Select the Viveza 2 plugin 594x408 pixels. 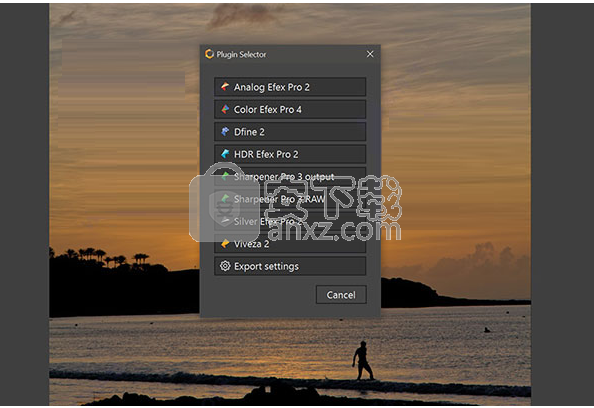pyautogui.click(x=290, y=244)
